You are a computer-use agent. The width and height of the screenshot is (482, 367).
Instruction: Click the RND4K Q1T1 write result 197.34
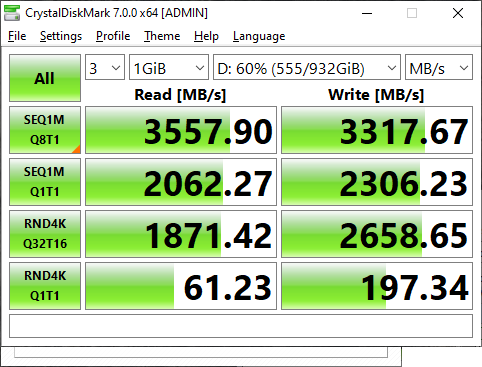(x=377, y=286)
